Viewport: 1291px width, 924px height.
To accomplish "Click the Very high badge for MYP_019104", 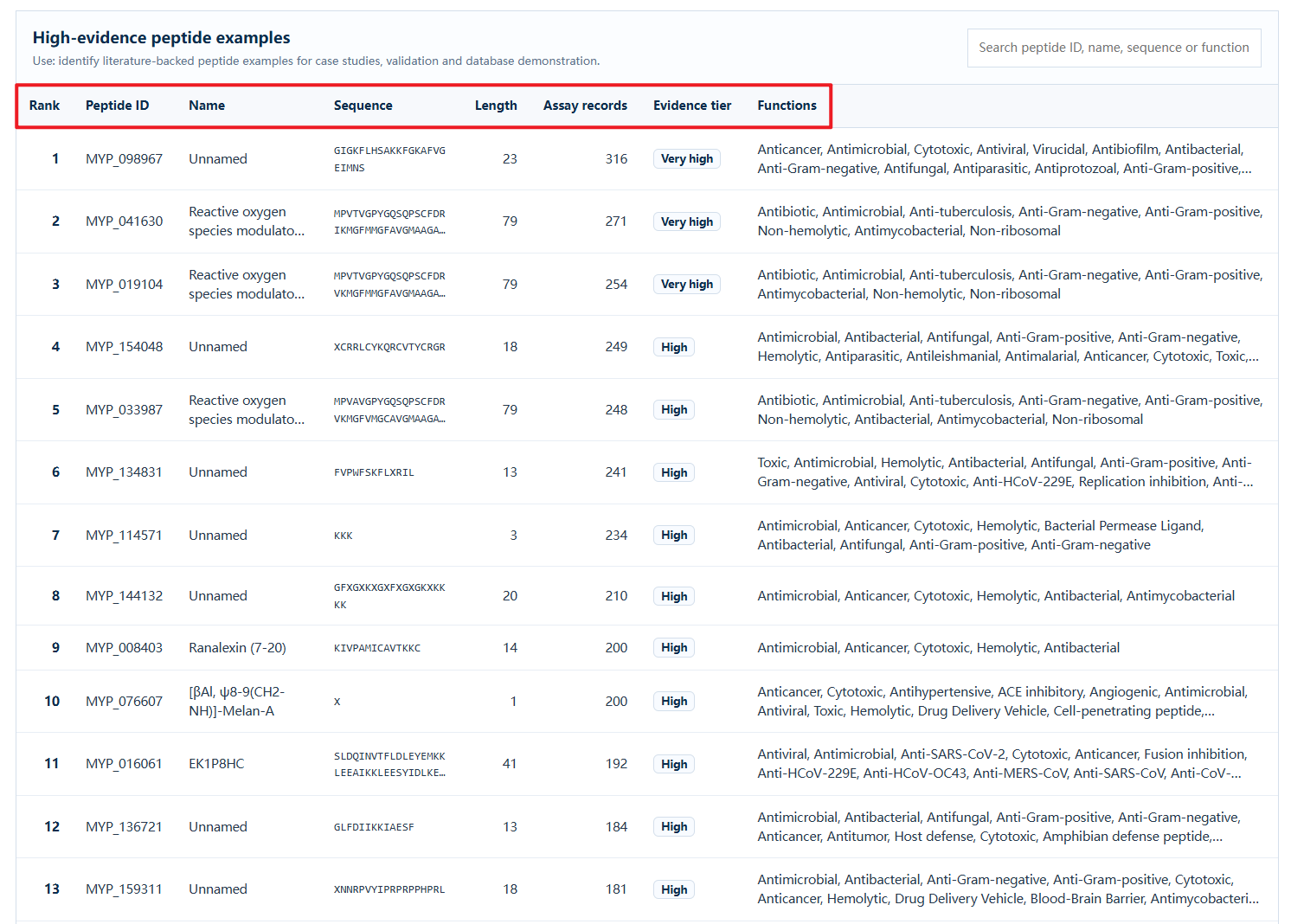I will coord(687,285).
